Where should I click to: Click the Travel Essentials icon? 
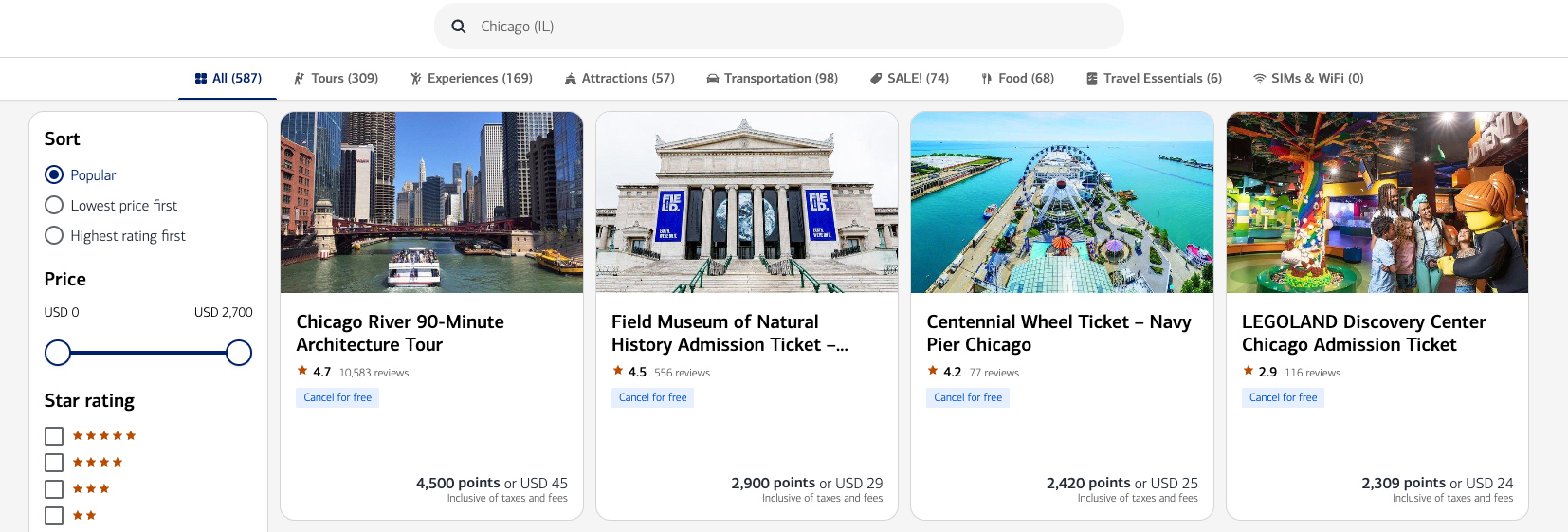1092,79
